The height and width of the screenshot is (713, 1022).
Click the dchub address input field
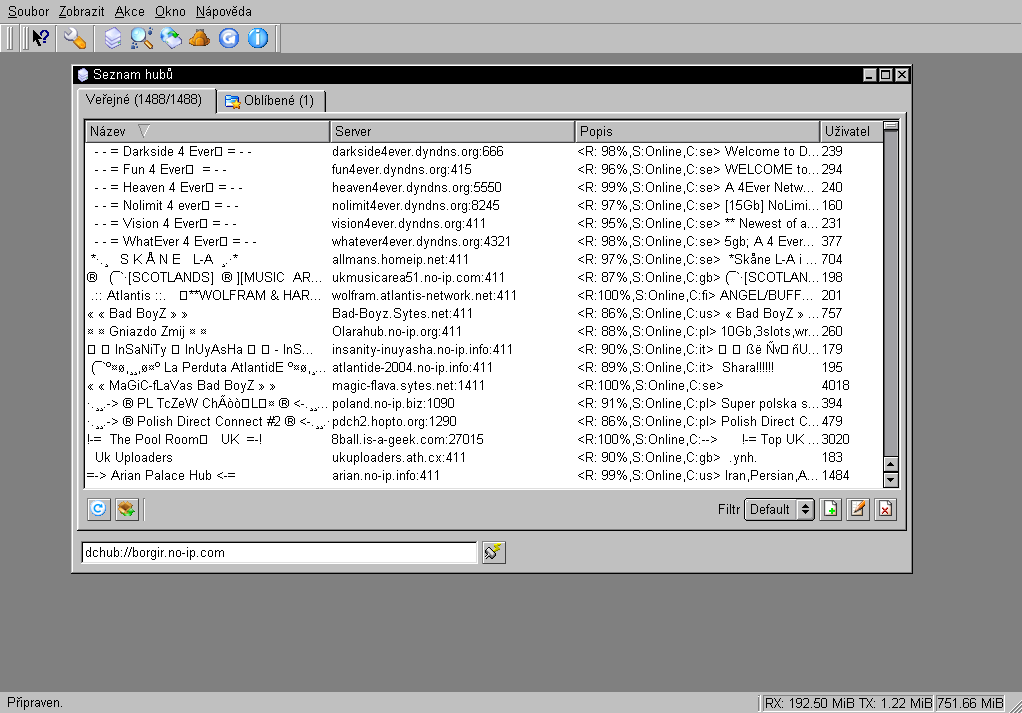click(x=278, y=552)
